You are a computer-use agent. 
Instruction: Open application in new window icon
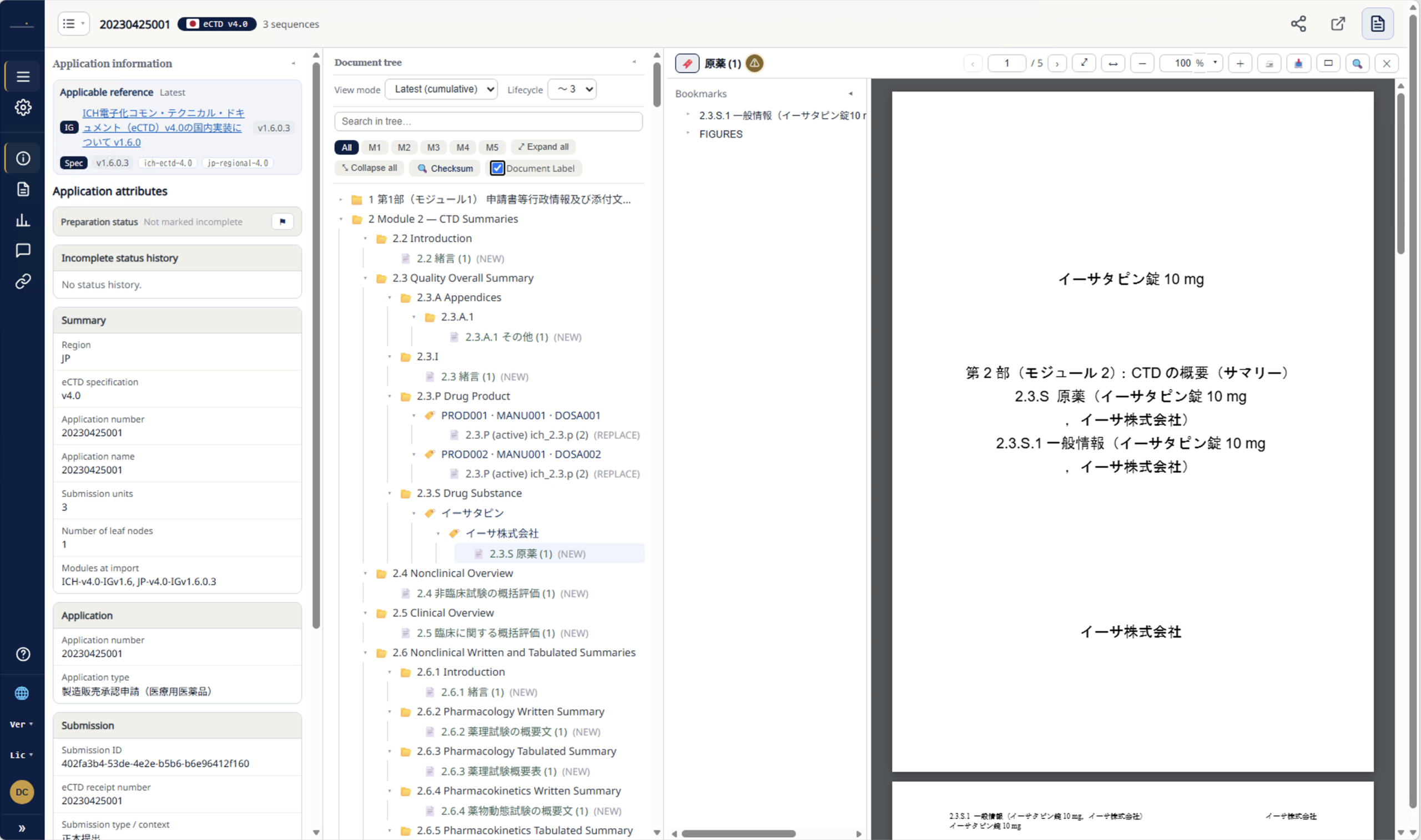point(1338,24)
